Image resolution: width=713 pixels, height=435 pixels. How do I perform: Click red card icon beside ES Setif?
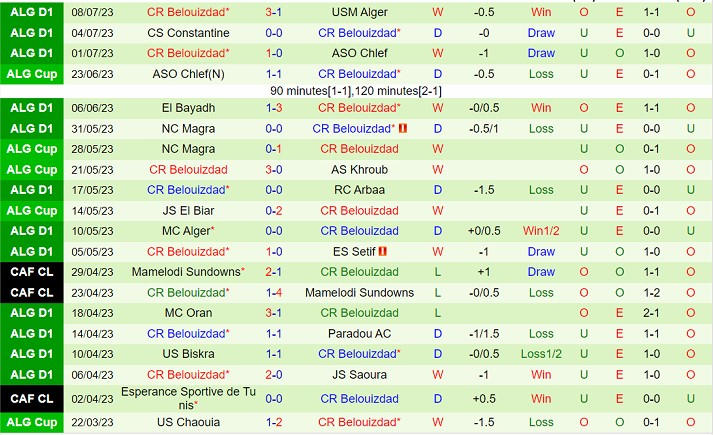click(x=383, y=252)
